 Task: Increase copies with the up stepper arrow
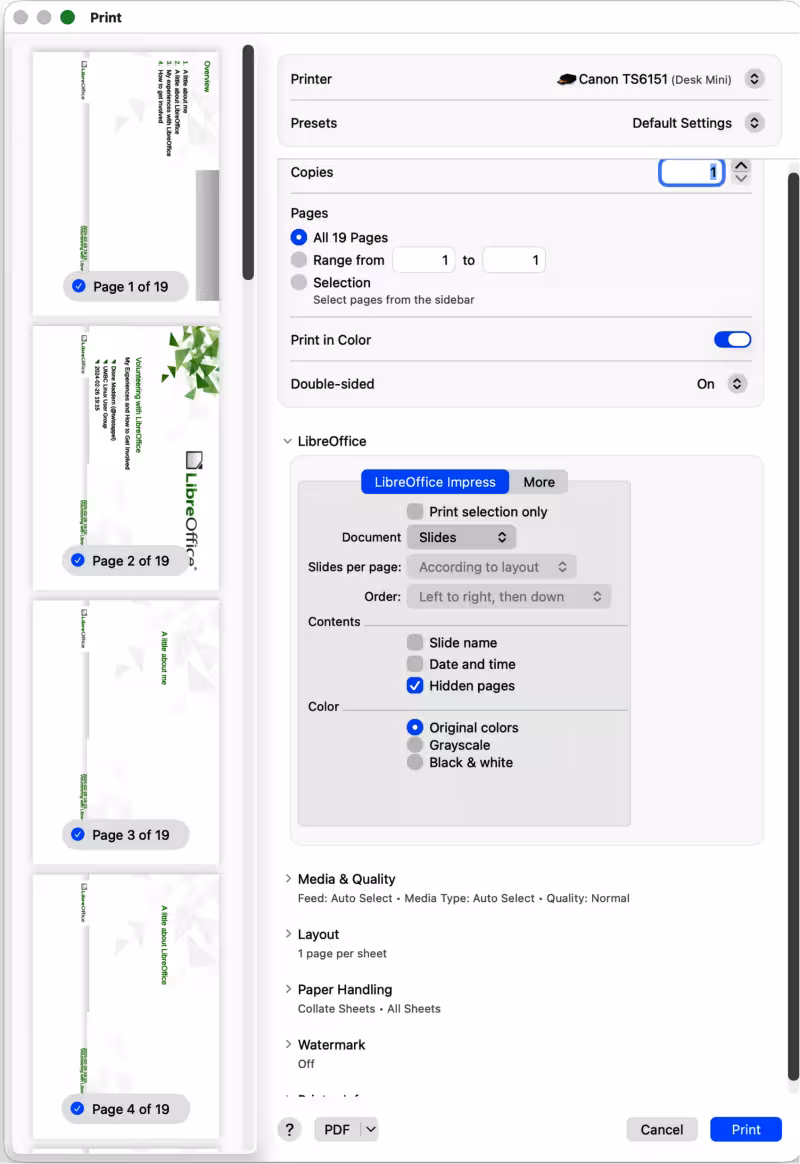741,165
